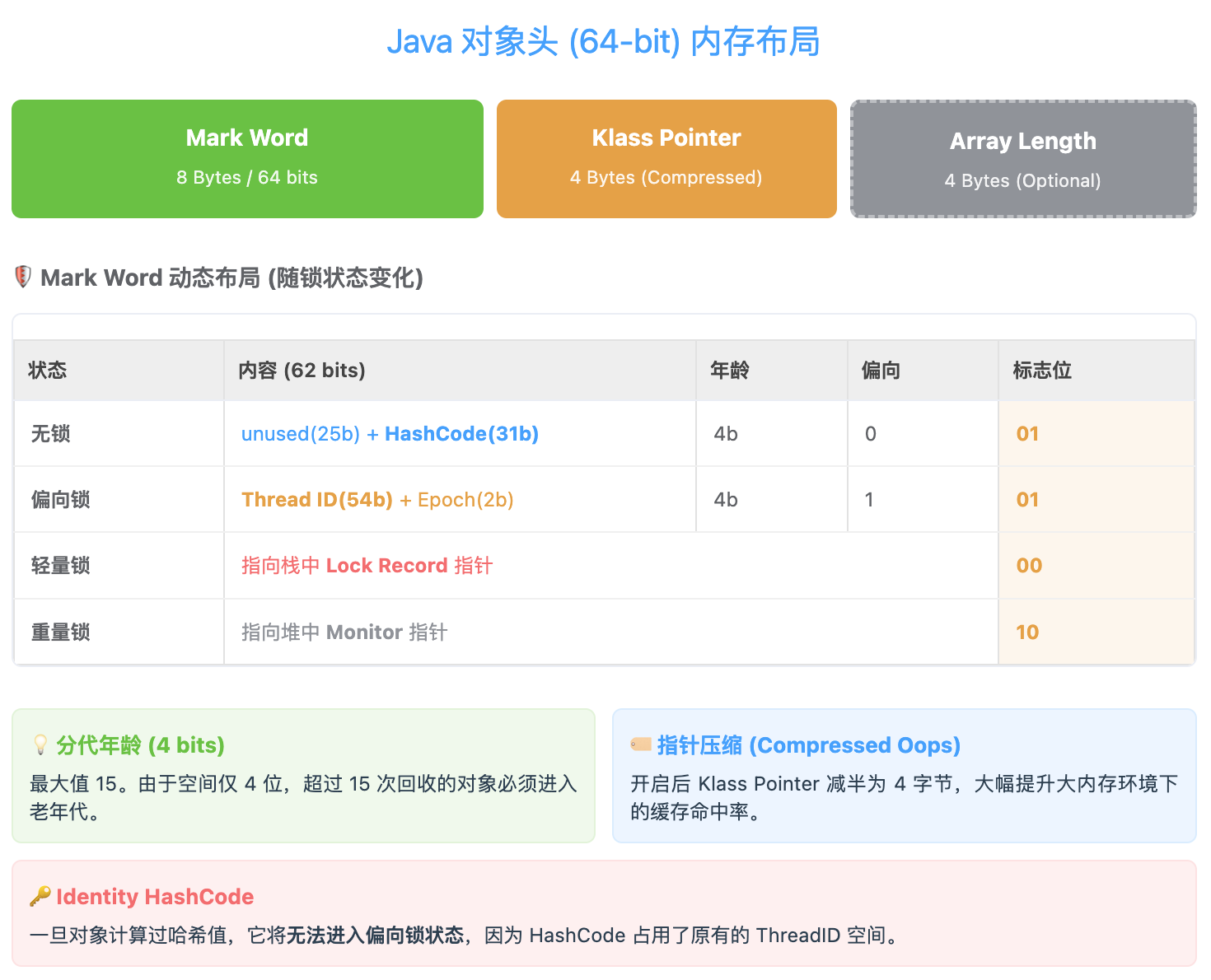Click the shield icon beside Mark Word heading
Screen dimensions: 1211x980
click(x=23, y=277)
